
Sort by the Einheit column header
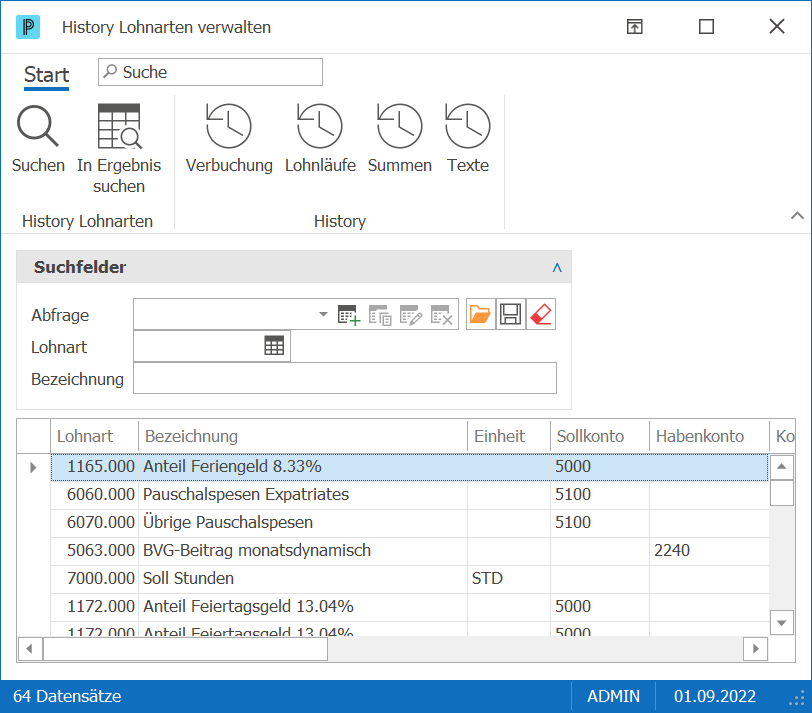click(509, 436)
